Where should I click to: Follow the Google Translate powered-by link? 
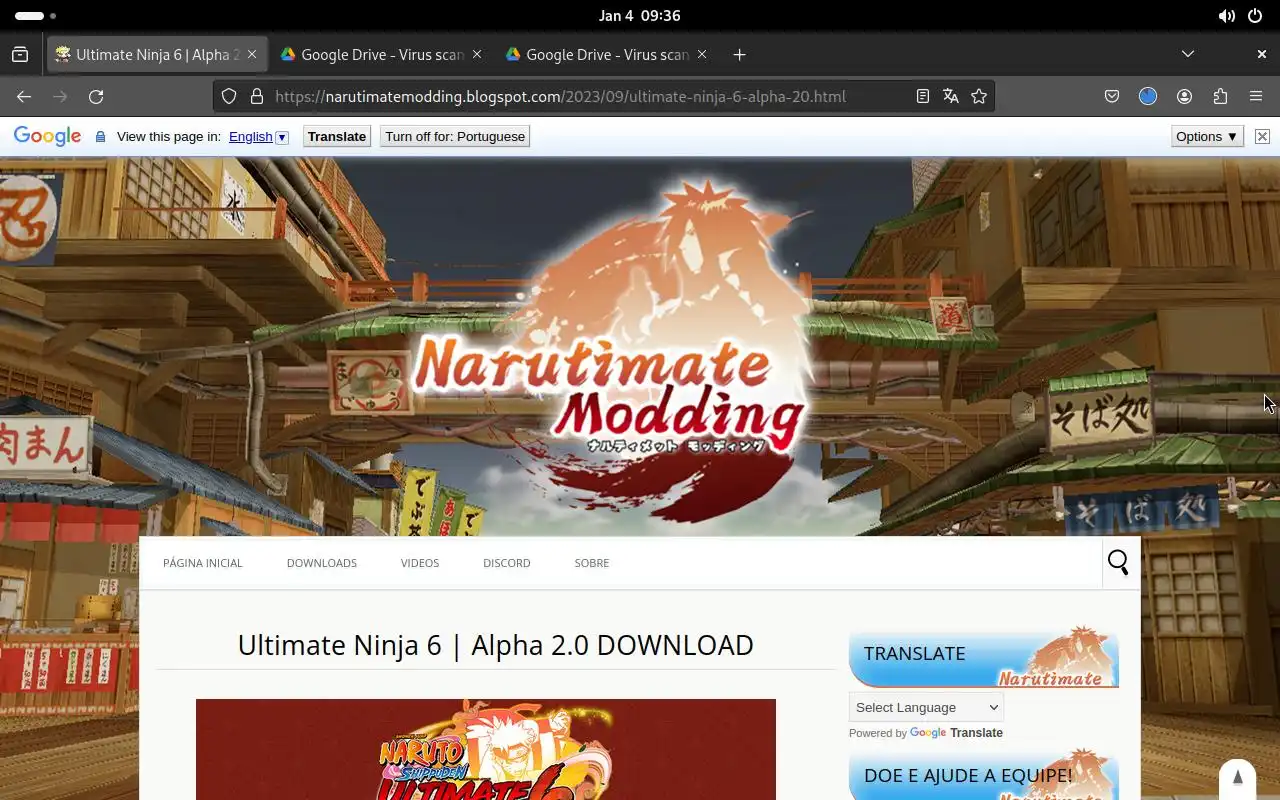[956, 733]
